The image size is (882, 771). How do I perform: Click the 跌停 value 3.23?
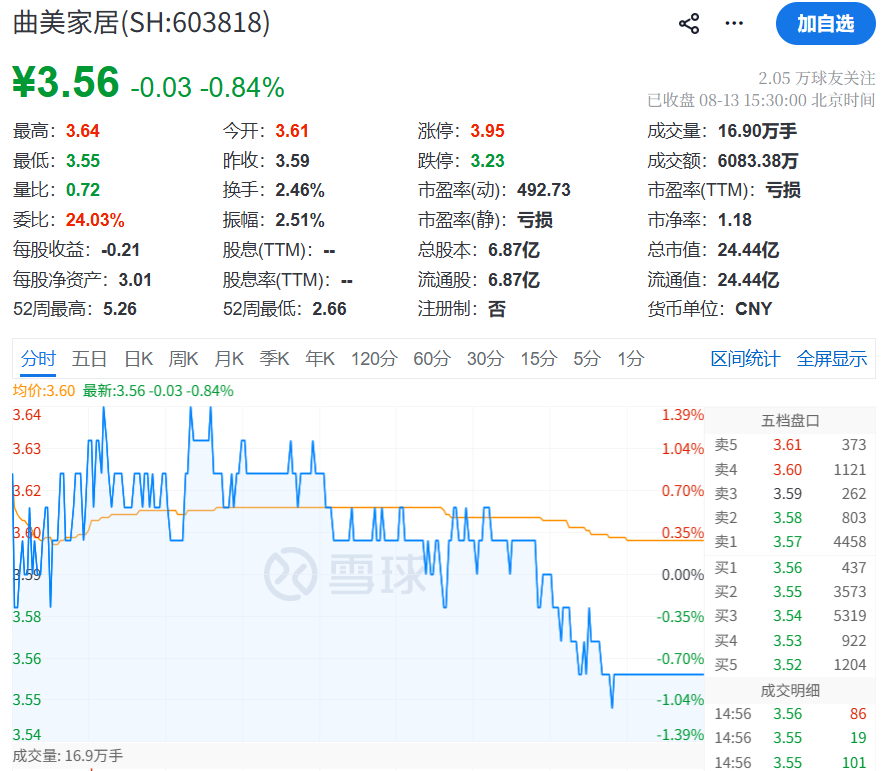coord(487,161)
